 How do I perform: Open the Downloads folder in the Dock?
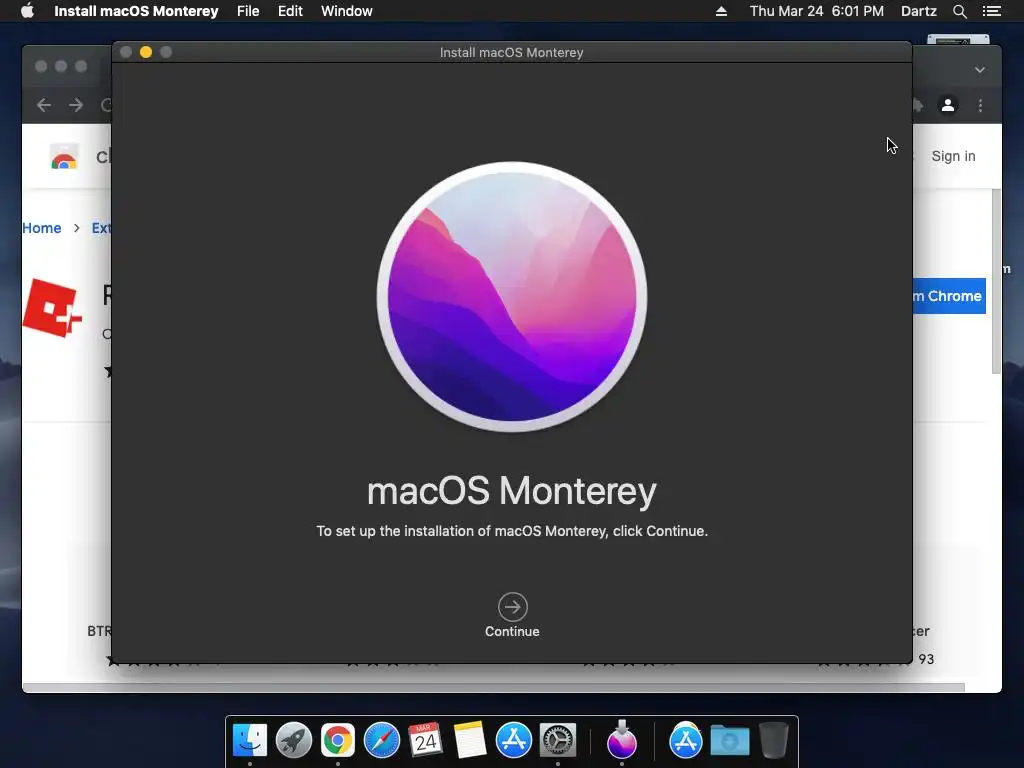click(729, 741)
